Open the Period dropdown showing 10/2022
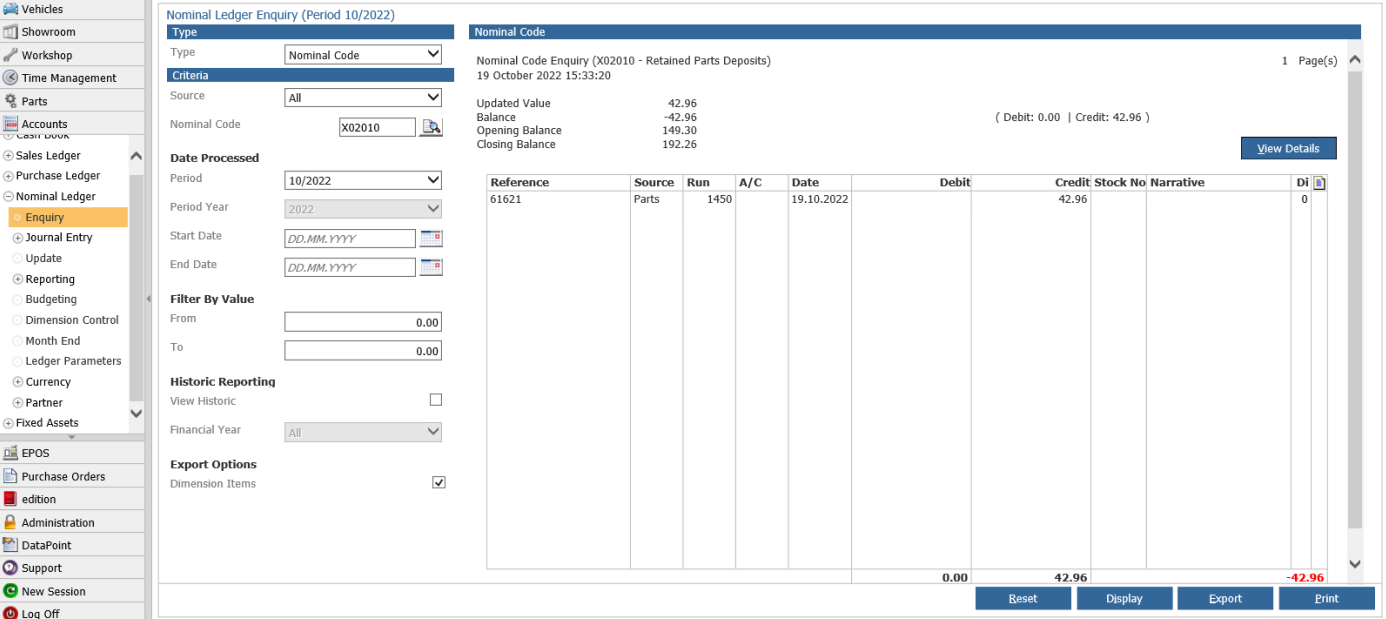This screenshot has height=619, width=1386. point(363,181)
